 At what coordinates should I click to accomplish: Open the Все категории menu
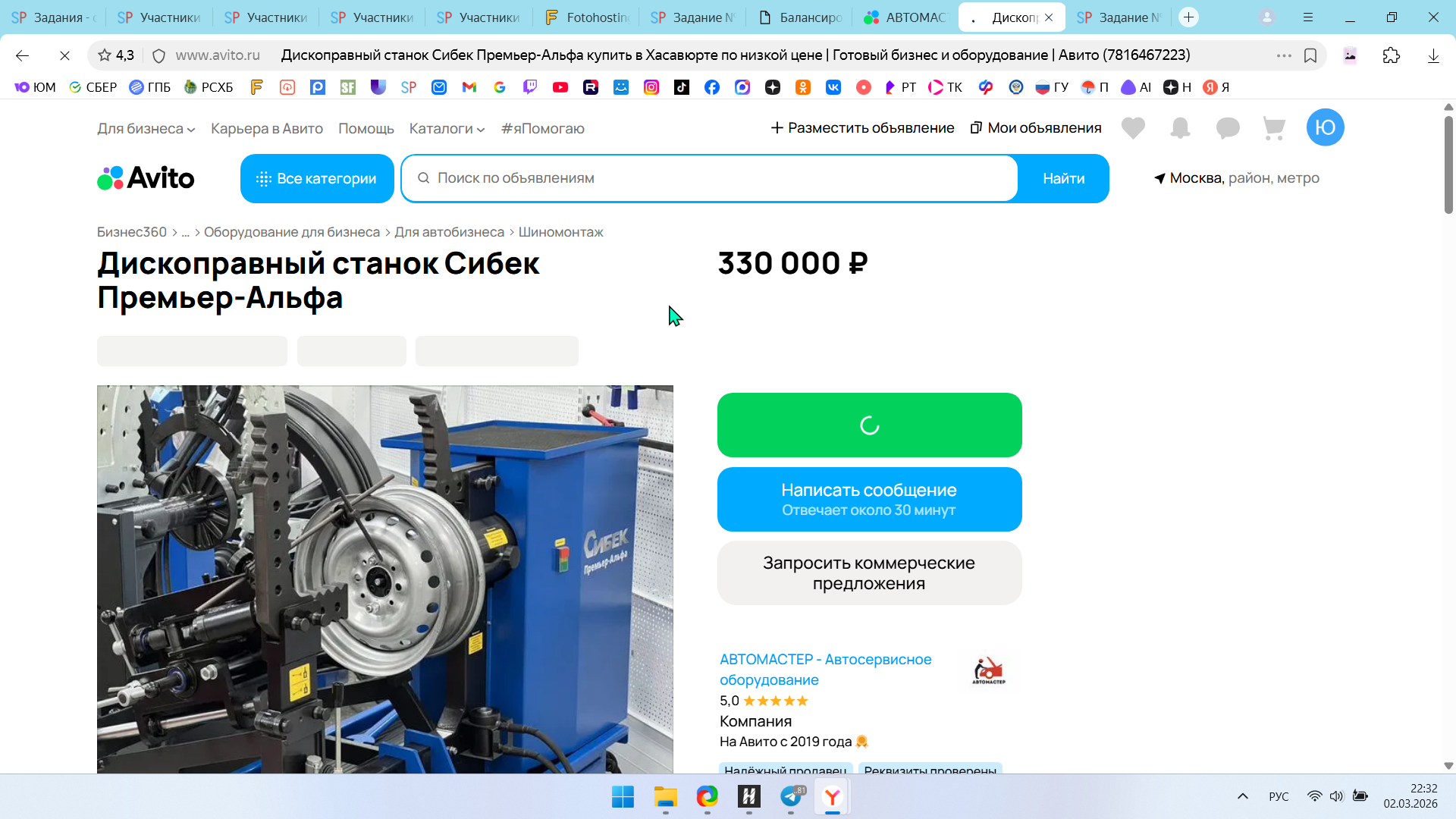point(317,179)
